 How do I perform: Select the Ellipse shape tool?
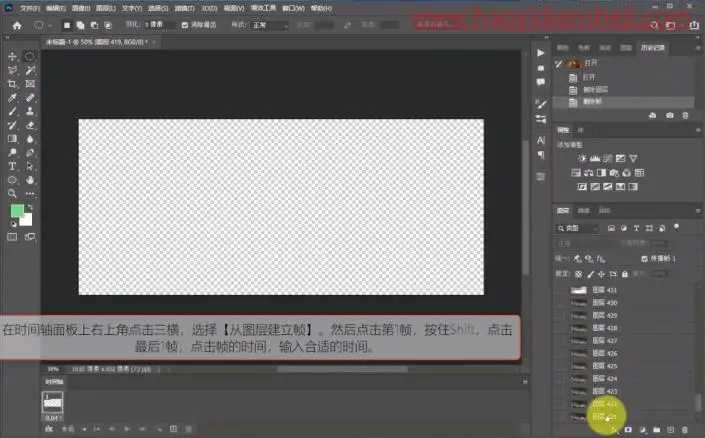(13, 180)
